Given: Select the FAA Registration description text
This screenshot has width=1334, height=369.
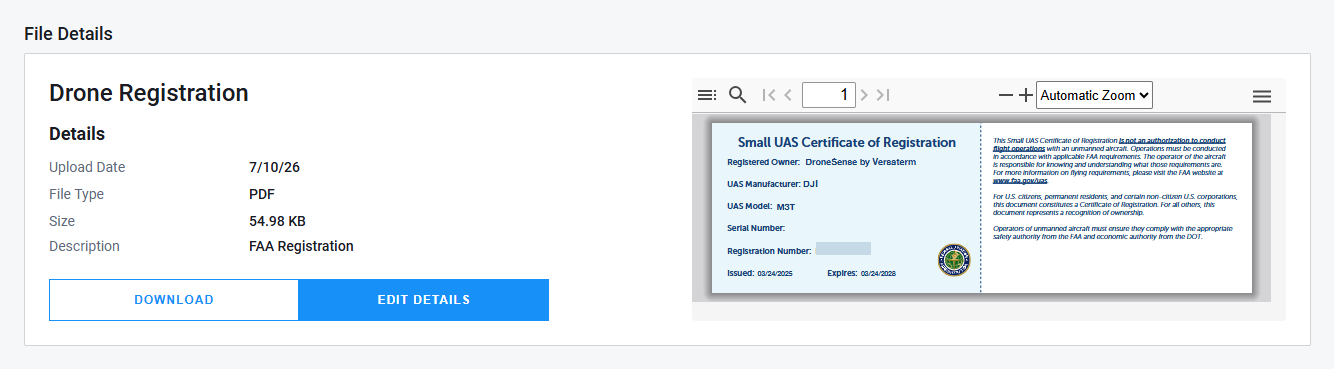Looking at the screenshot, I should point(301,246).
